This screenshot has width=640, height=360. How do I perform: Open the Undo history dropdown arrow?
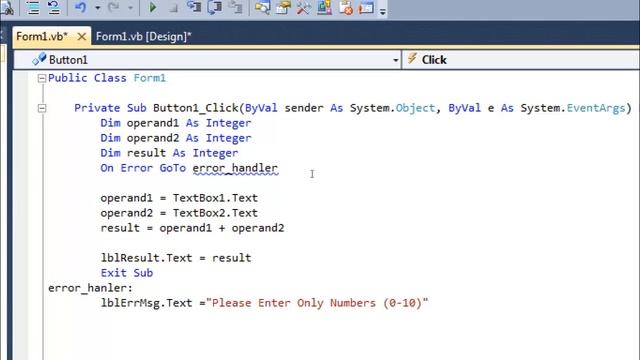coord(98,8)
